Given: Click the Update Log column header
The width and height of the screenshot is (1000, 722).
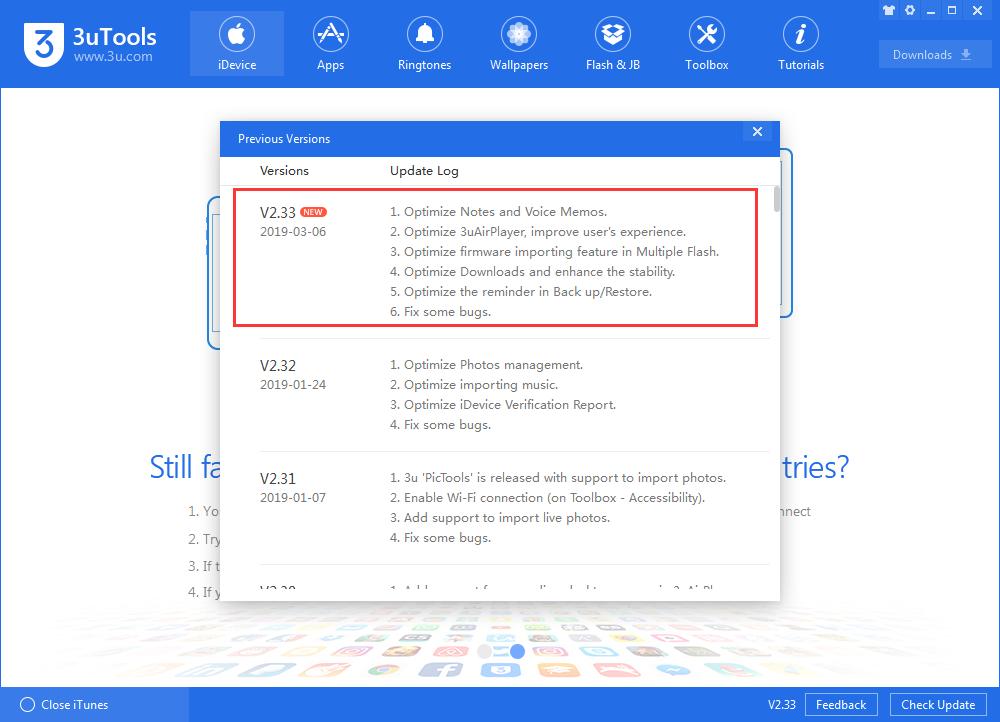Looking at the screenshot, I should point(424,171).
